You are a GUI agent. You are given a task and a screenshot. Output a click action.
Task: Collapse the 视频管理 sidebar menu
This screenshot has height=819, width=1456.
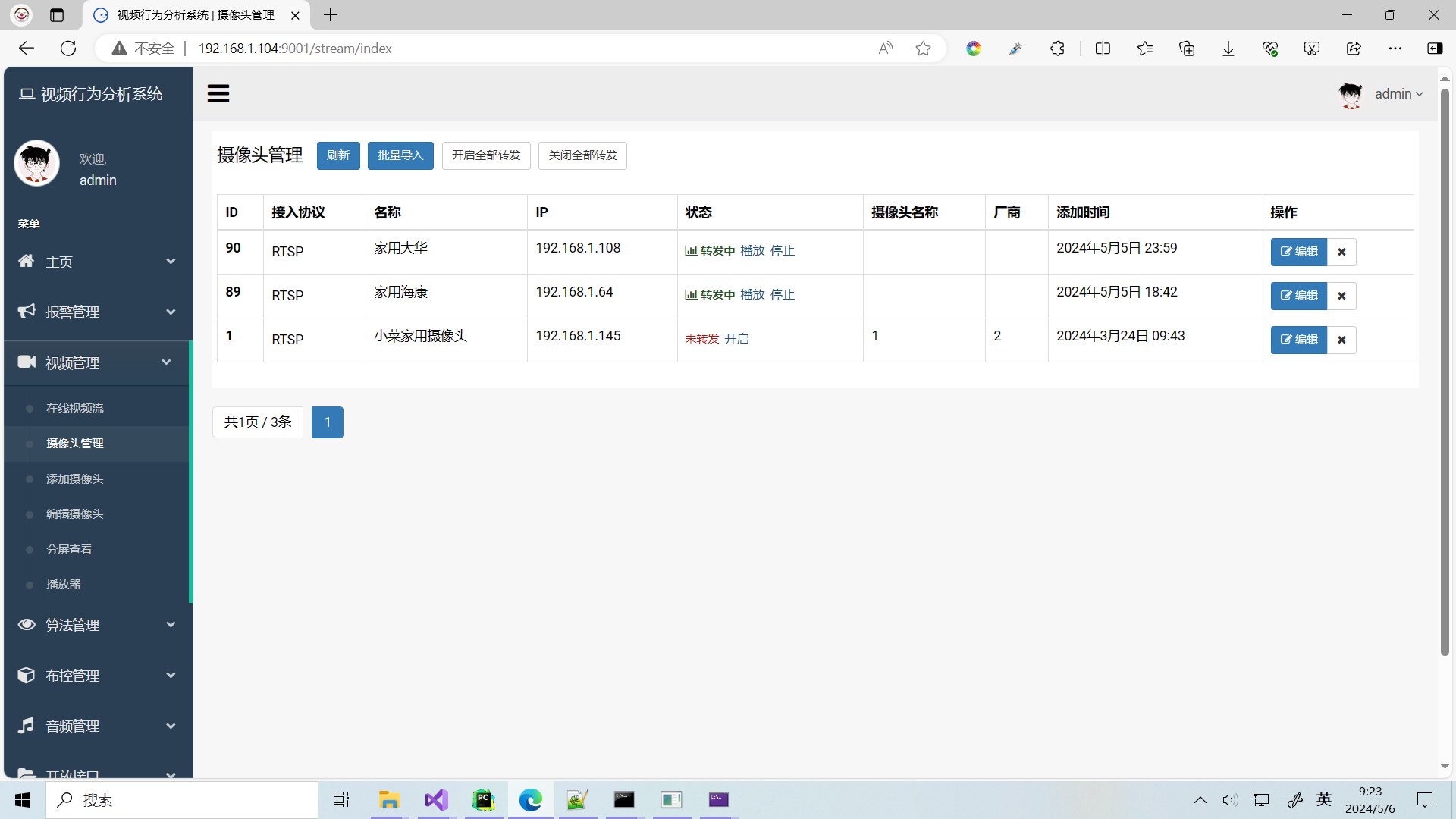(97, 362)
